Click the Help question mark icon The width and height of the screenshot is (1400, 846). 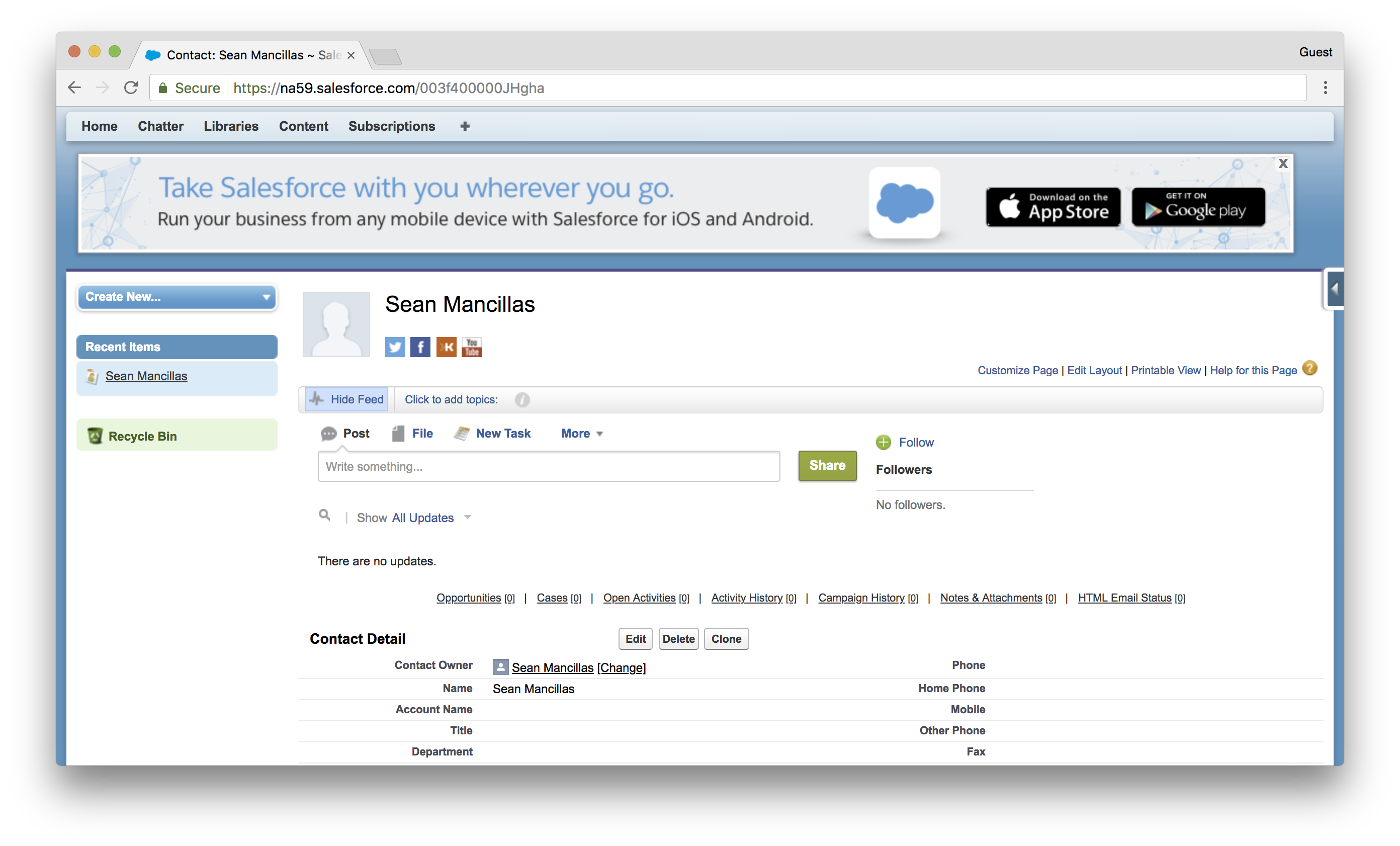1309,369
